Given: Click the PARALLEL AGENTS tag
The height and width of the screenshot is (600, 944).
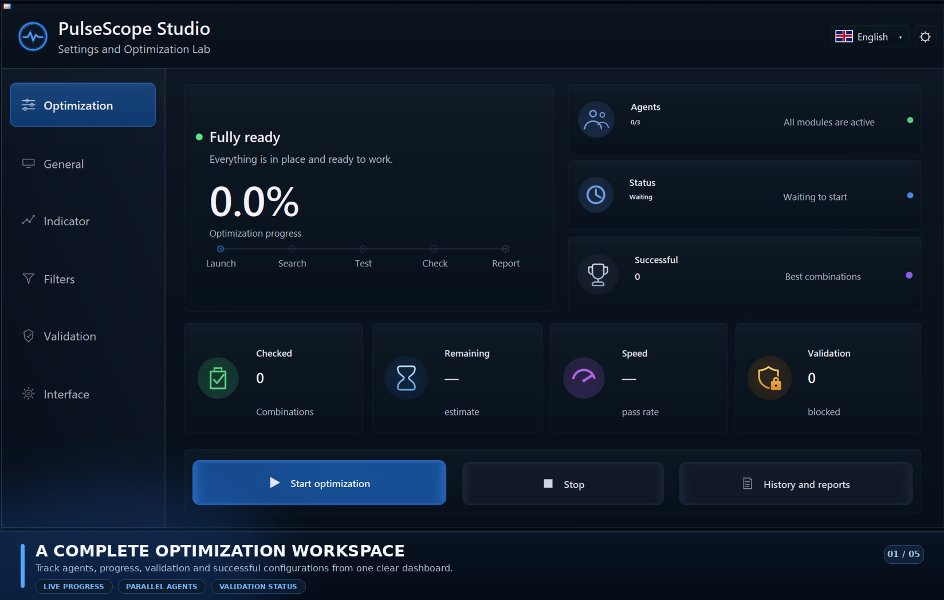Looking at the screenshot, I should pos(161,586).
